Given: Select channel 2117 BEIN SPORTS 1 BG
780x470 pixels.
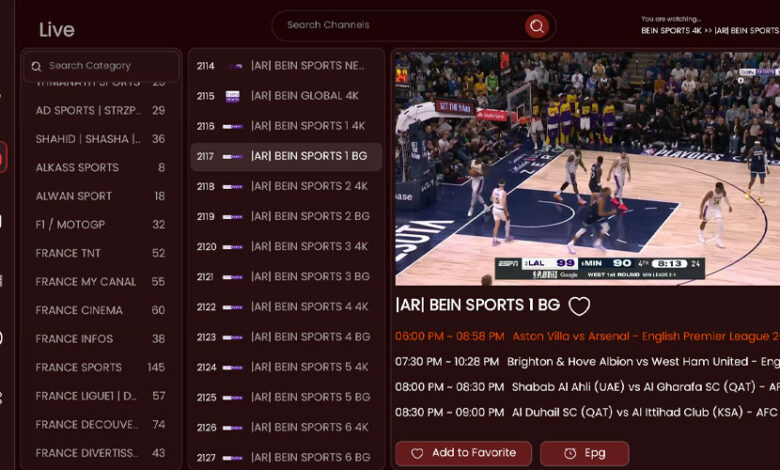Looking at the screenshot, I should 287,156.
